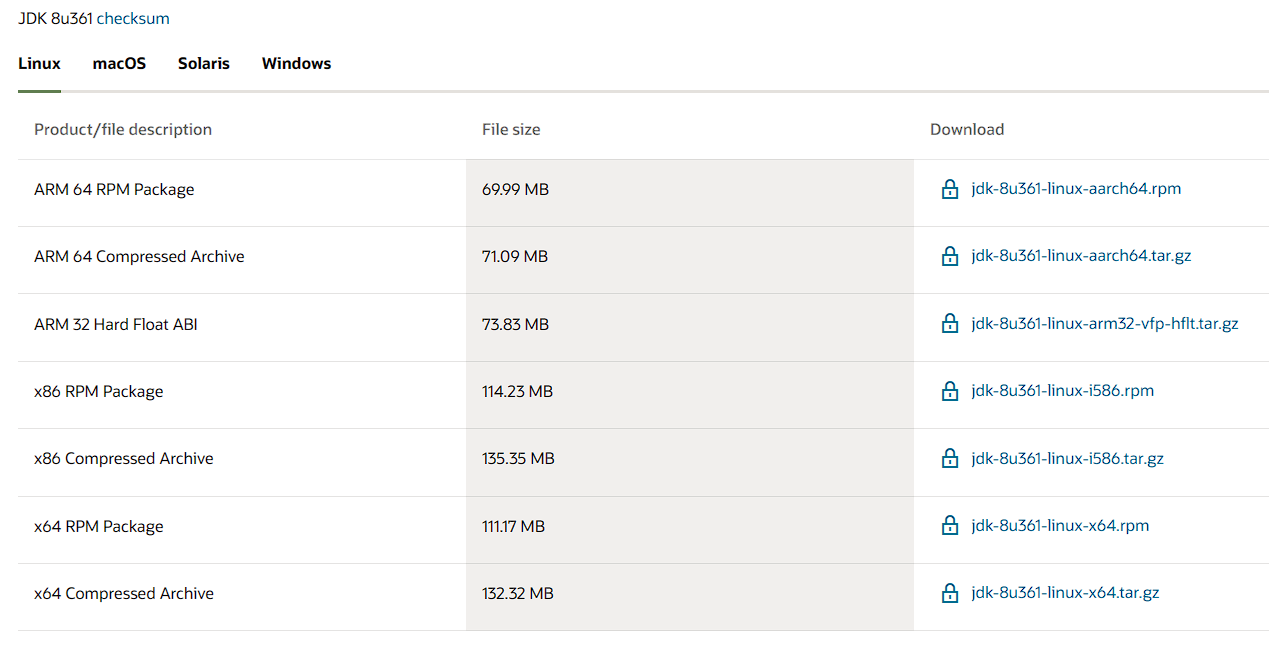Select the Linux tab

39,63
